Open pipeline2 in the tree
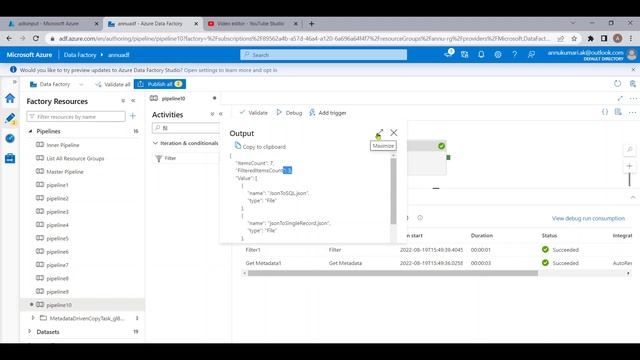640x360 pixels. click(57, 198)
